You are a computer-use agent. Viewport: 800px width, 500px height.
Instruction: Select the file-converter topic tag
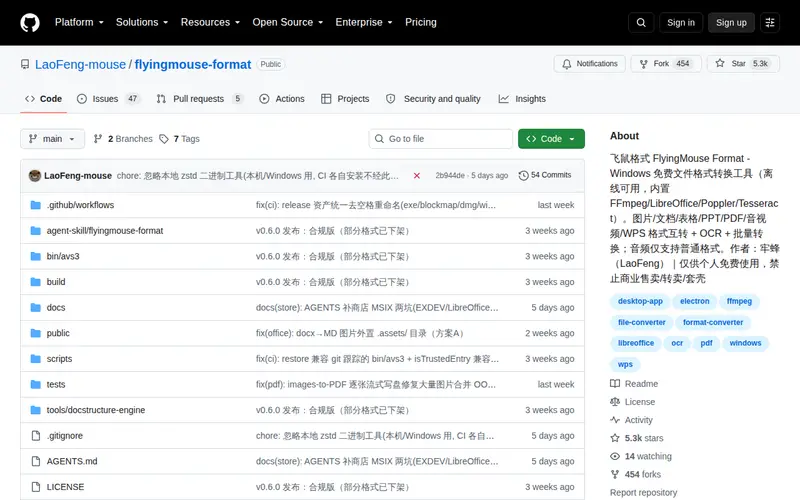642,322
